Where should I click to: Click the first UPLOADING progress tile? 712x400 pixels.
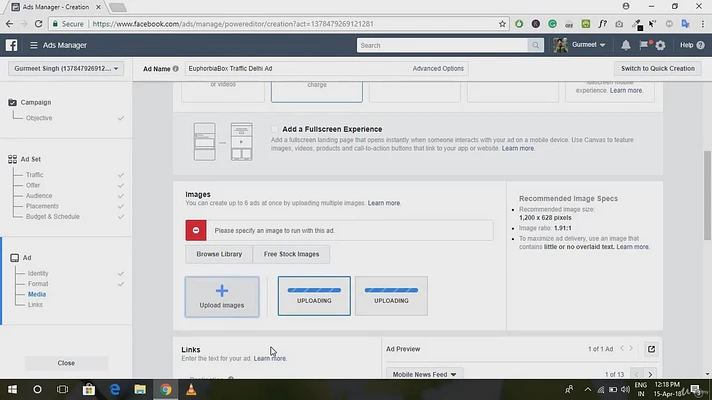pos(314,296)
